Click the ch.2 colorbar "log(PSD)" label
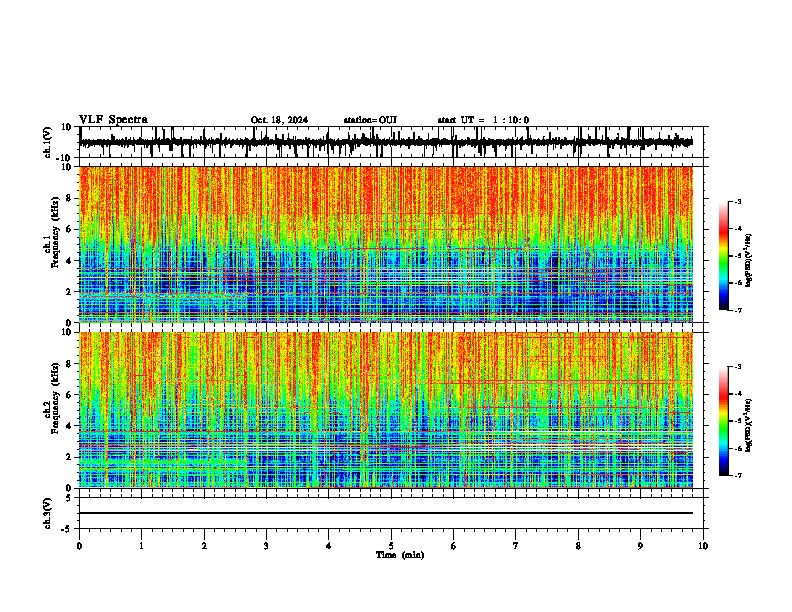This screenshot has height=612, width=792. tap(749, 424)
